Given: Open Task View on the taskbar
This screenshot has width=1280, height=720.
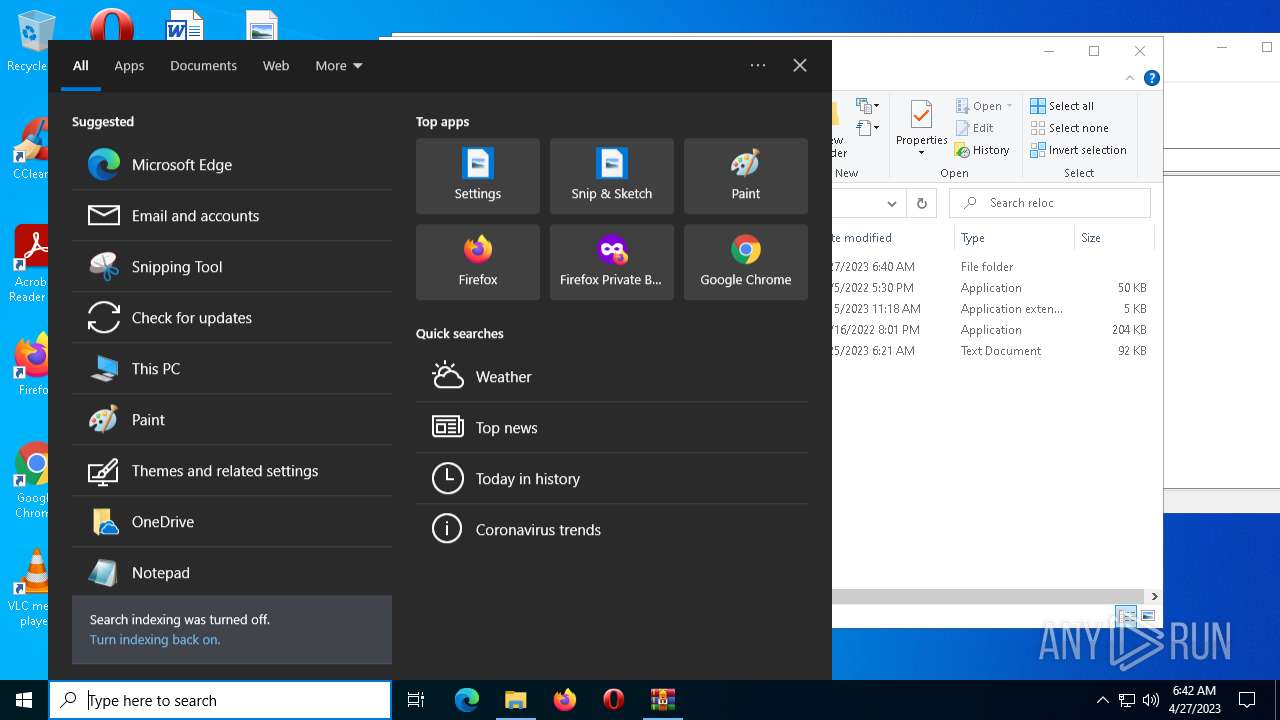Looking at the screenshot, I should tap(416, 700).
